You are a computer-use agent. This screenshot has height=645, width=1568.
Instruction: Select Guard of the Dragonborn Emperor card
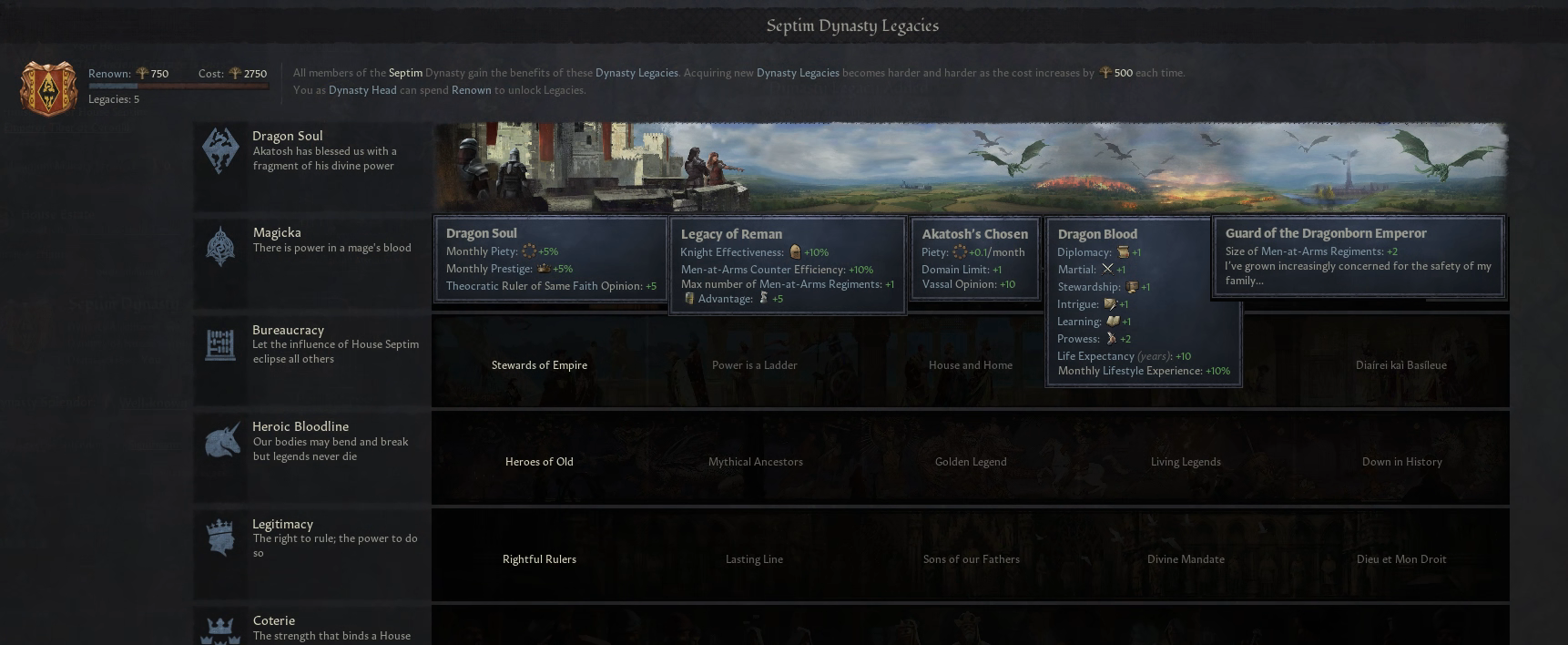1358,257
